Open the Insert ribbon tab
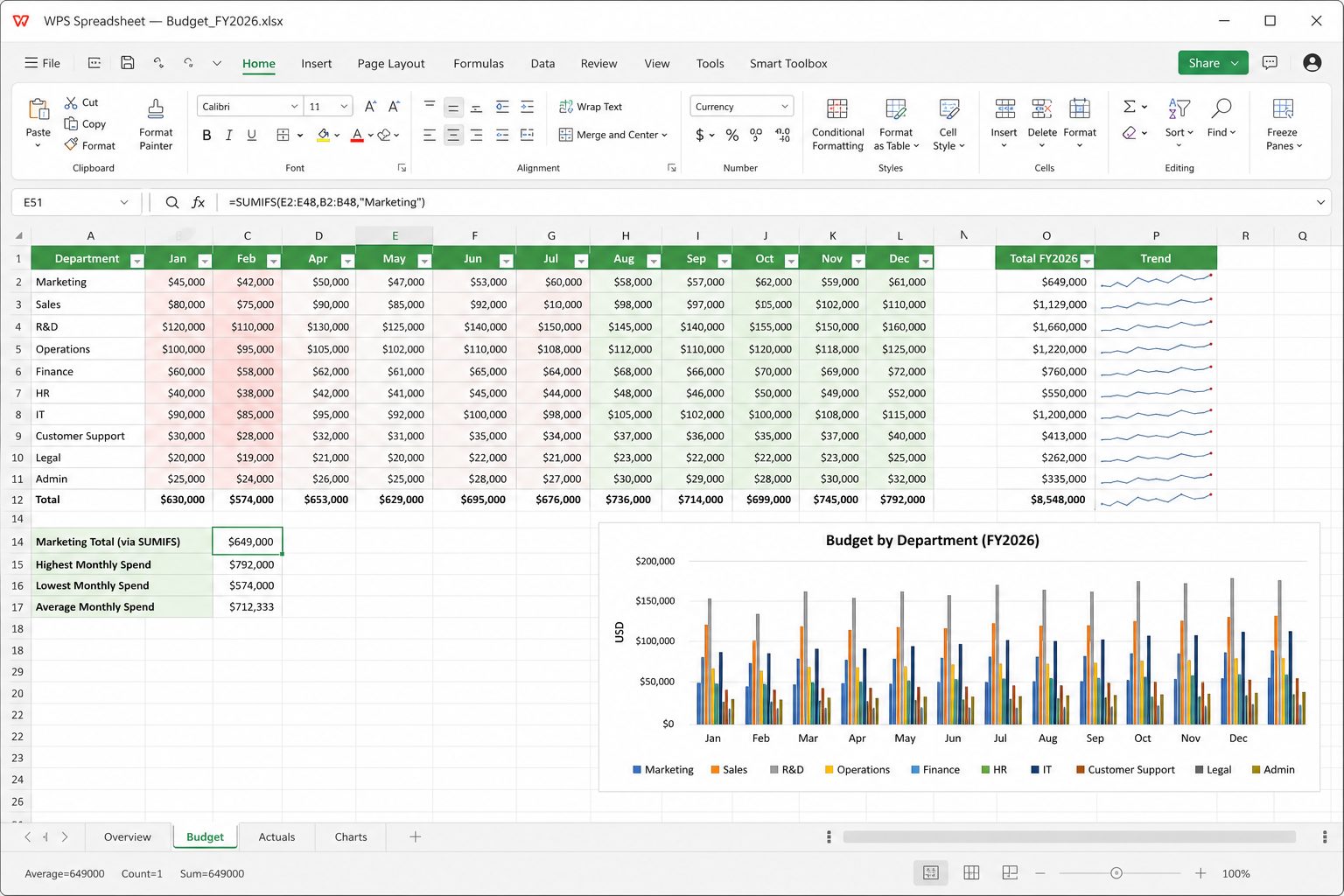This screenshot has width=1344, height=896. pyautogui.click(x=316, y=63)
